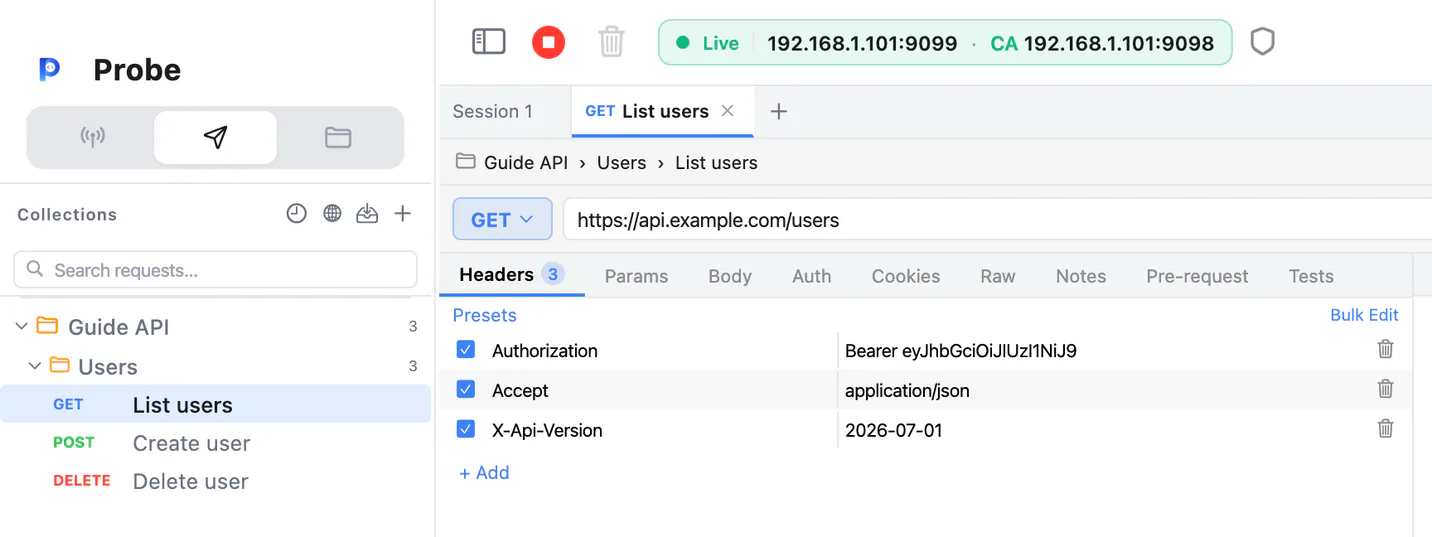
Task: Delete the Accept header row
Action: click(x=1385, y=389)
